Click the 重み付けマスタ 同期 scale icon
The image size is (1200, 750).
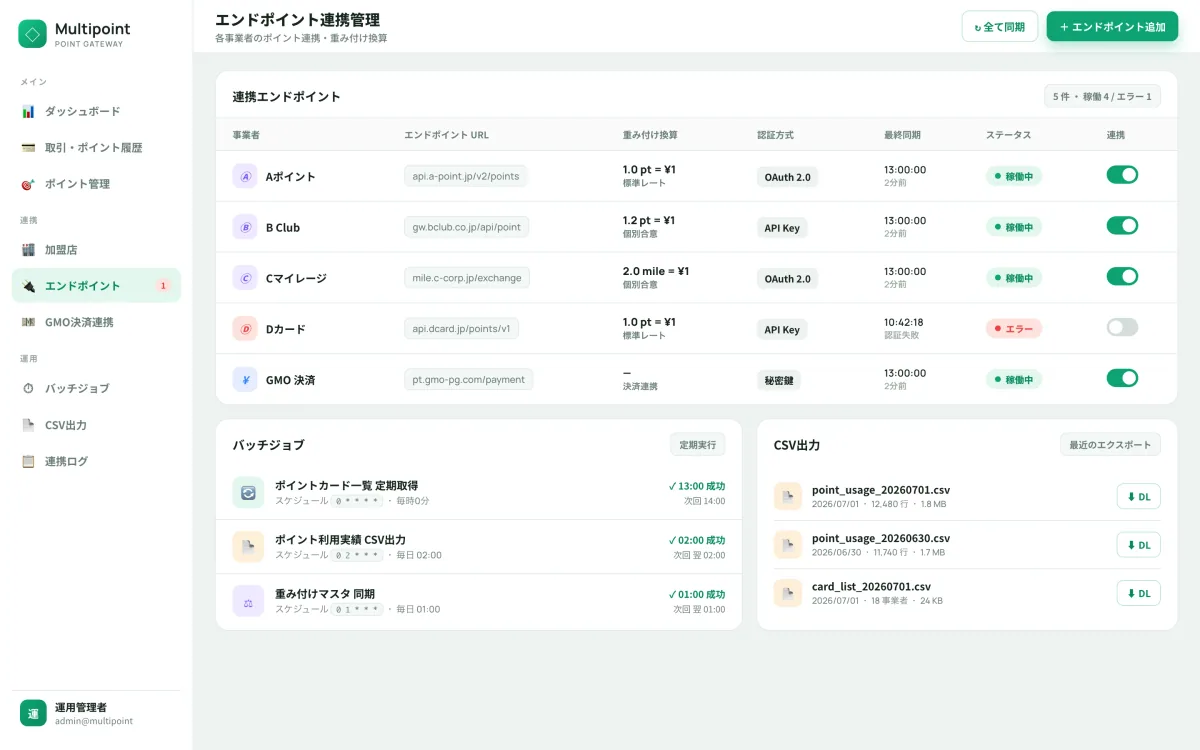coord(248,601)
